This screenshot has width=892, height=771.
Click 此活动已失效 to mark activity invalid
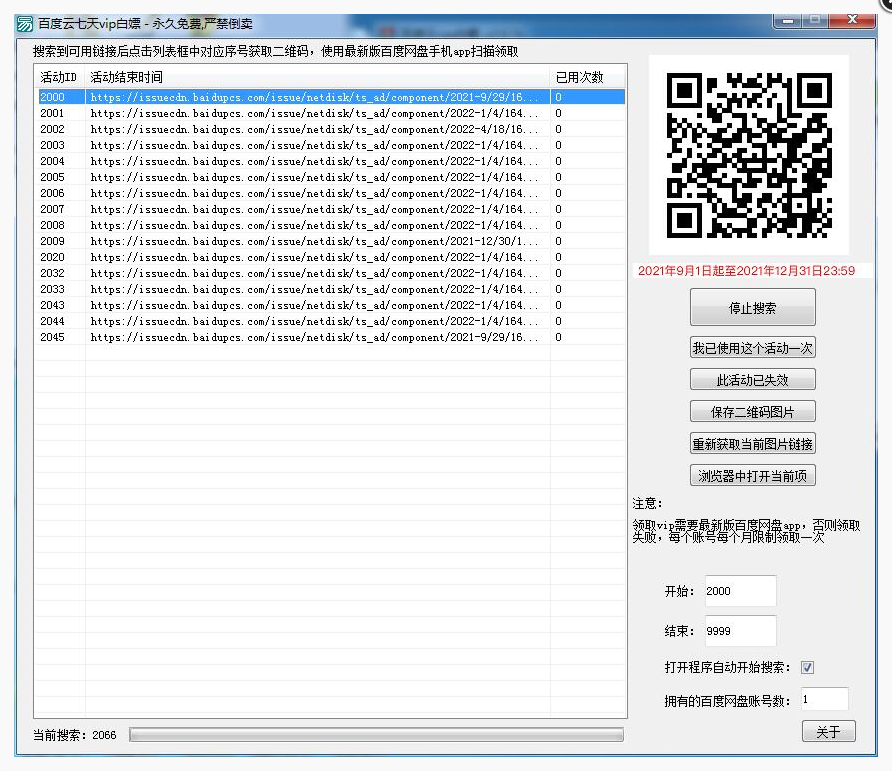751,379
